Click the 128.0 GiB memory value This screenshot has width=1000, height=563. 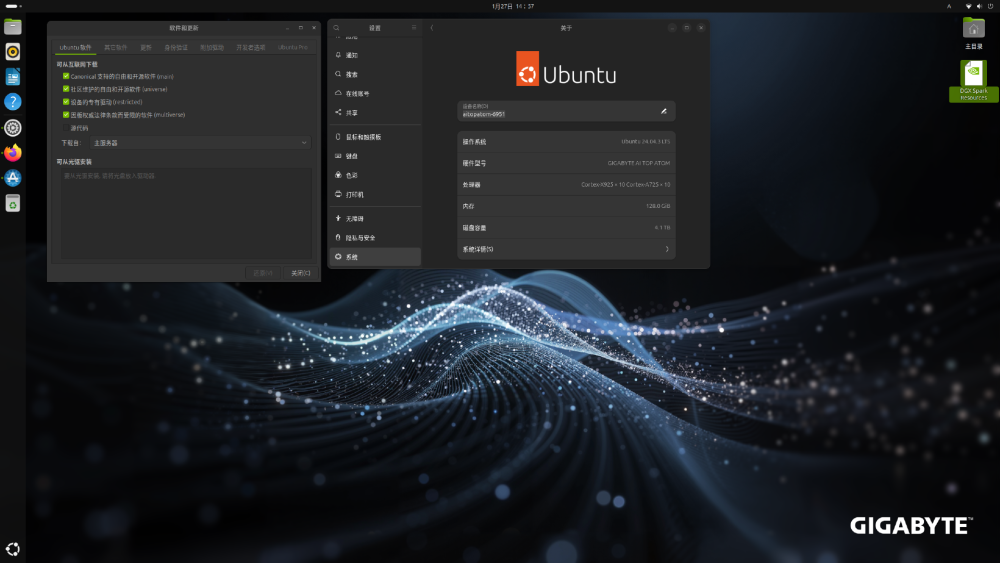click(x=658, y=207)
